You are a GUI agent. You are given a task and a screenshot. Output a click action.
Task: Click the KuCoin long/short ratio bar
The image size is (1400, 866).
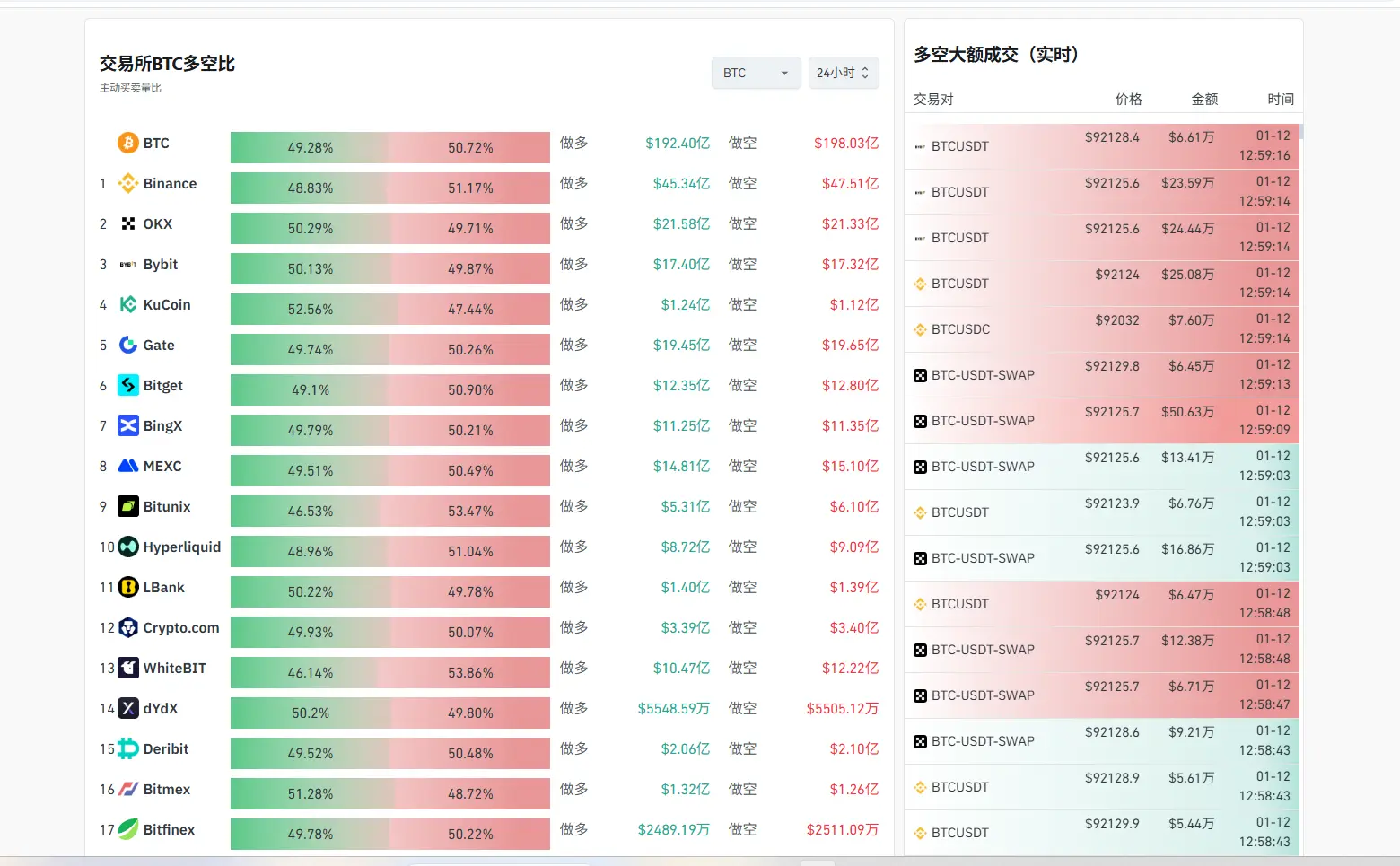390,309
